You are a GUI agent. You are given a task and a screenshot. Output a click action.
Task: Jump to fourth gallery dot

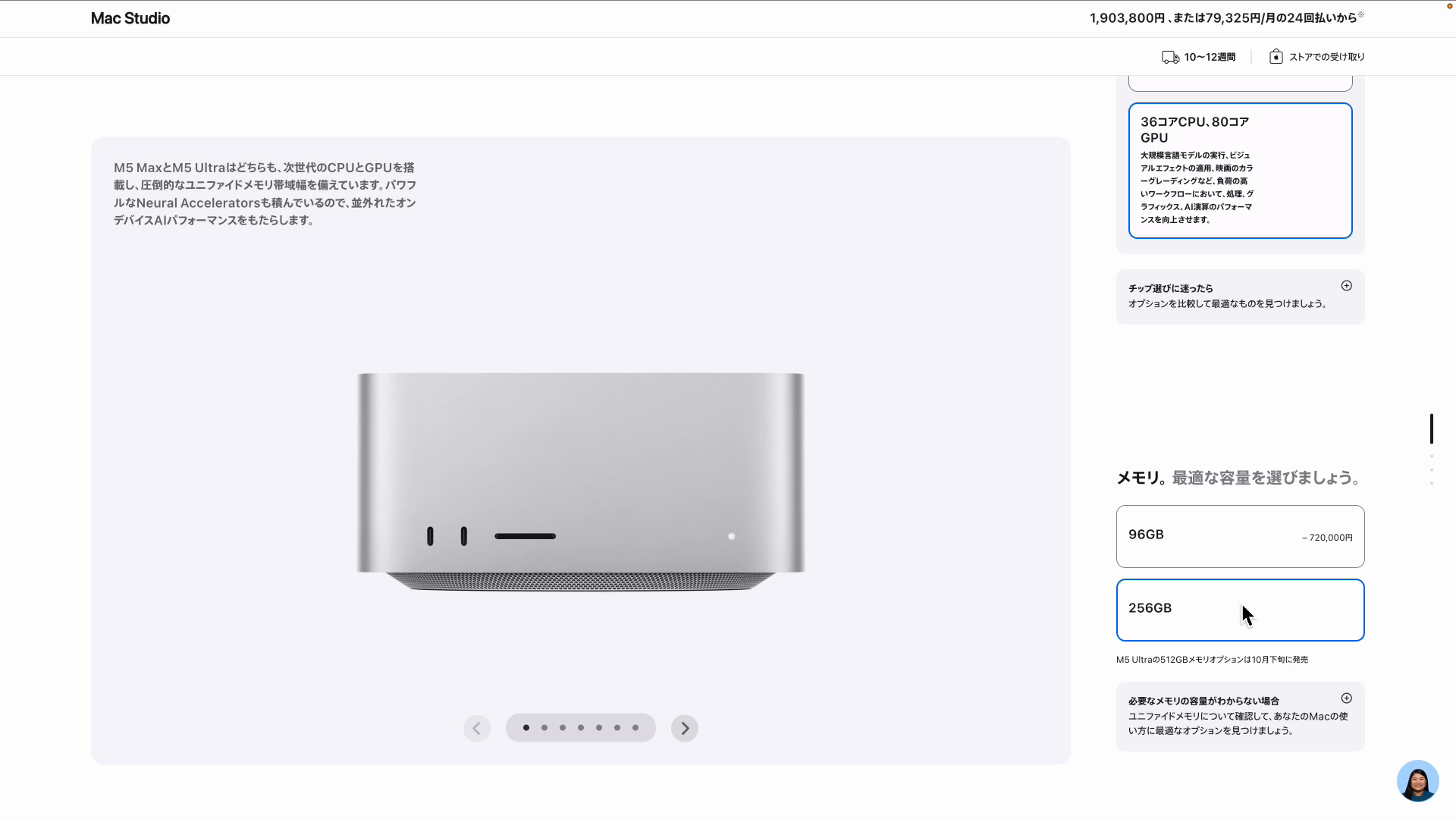point(581,728)
